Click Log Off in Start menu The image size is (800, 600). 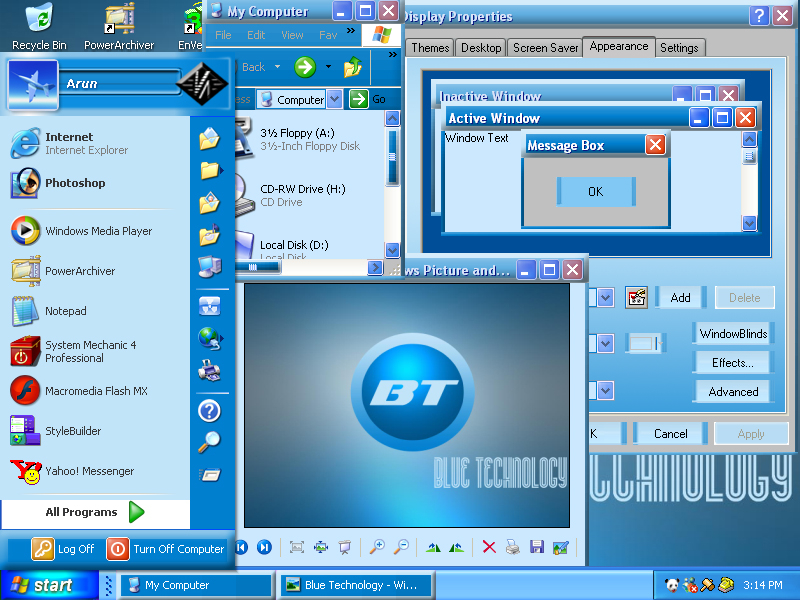(x=64, y=549)
